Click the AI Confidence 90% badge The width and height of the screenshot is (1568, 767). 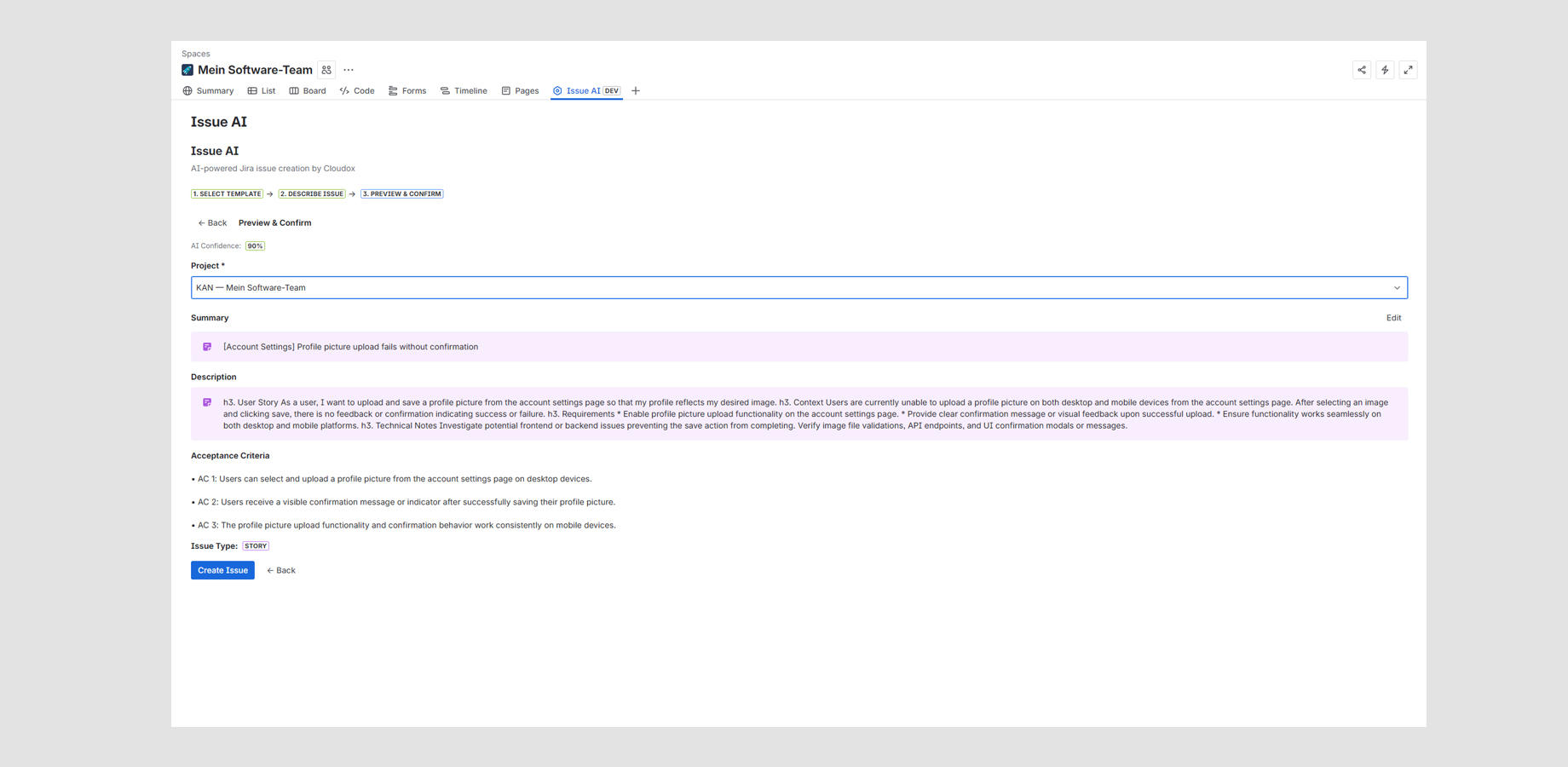tap(254, 245)
